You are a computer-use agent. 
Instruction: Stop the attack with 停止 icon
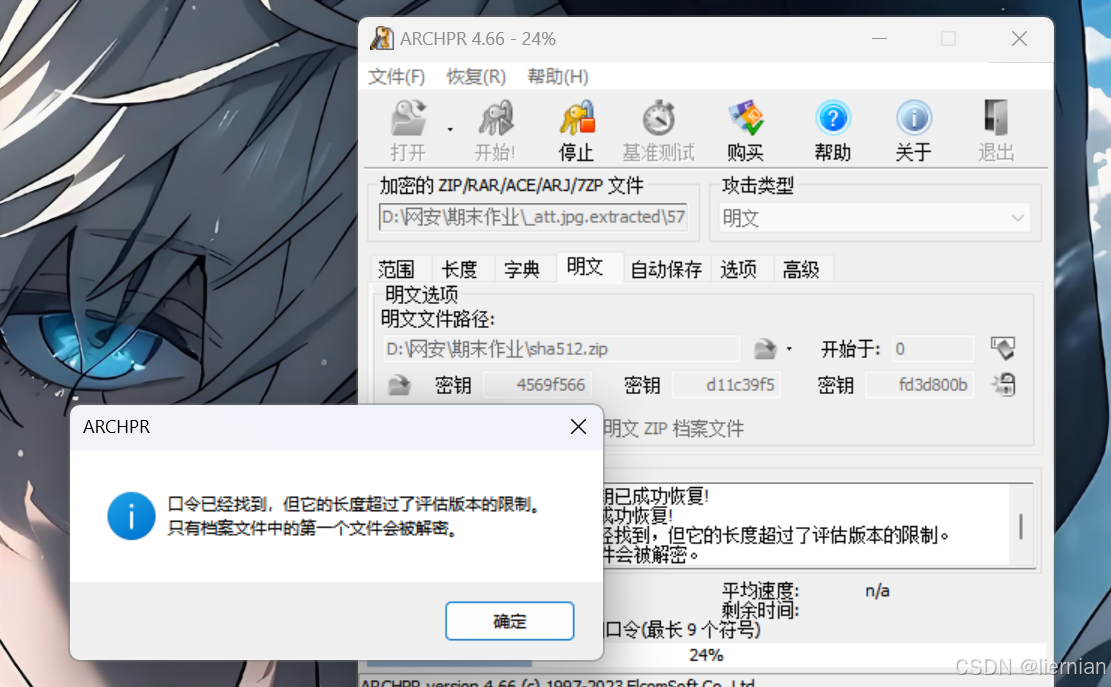[577, 118]
